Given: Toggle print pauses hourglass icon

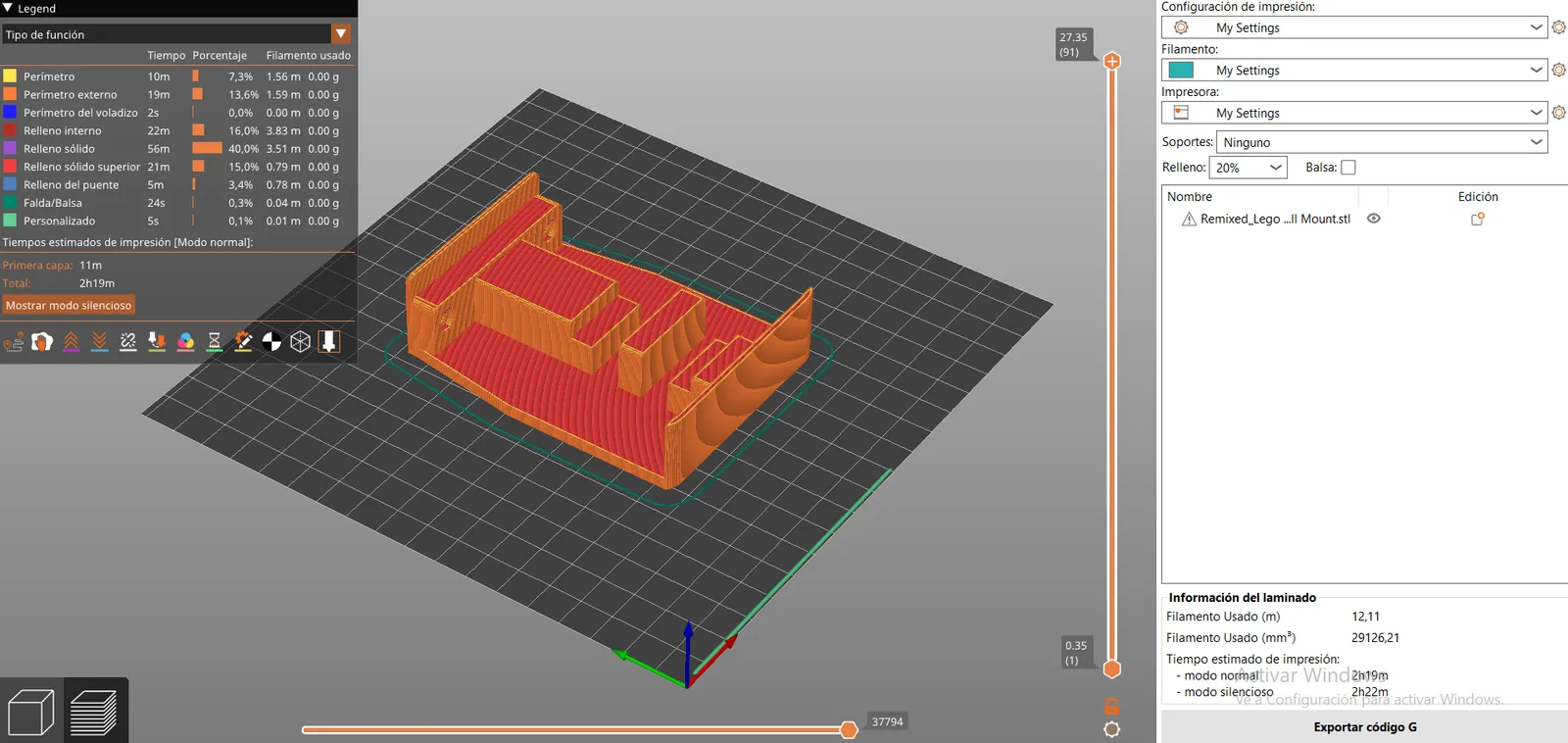Looking at the screenshot, I should (x=215, y=341).
